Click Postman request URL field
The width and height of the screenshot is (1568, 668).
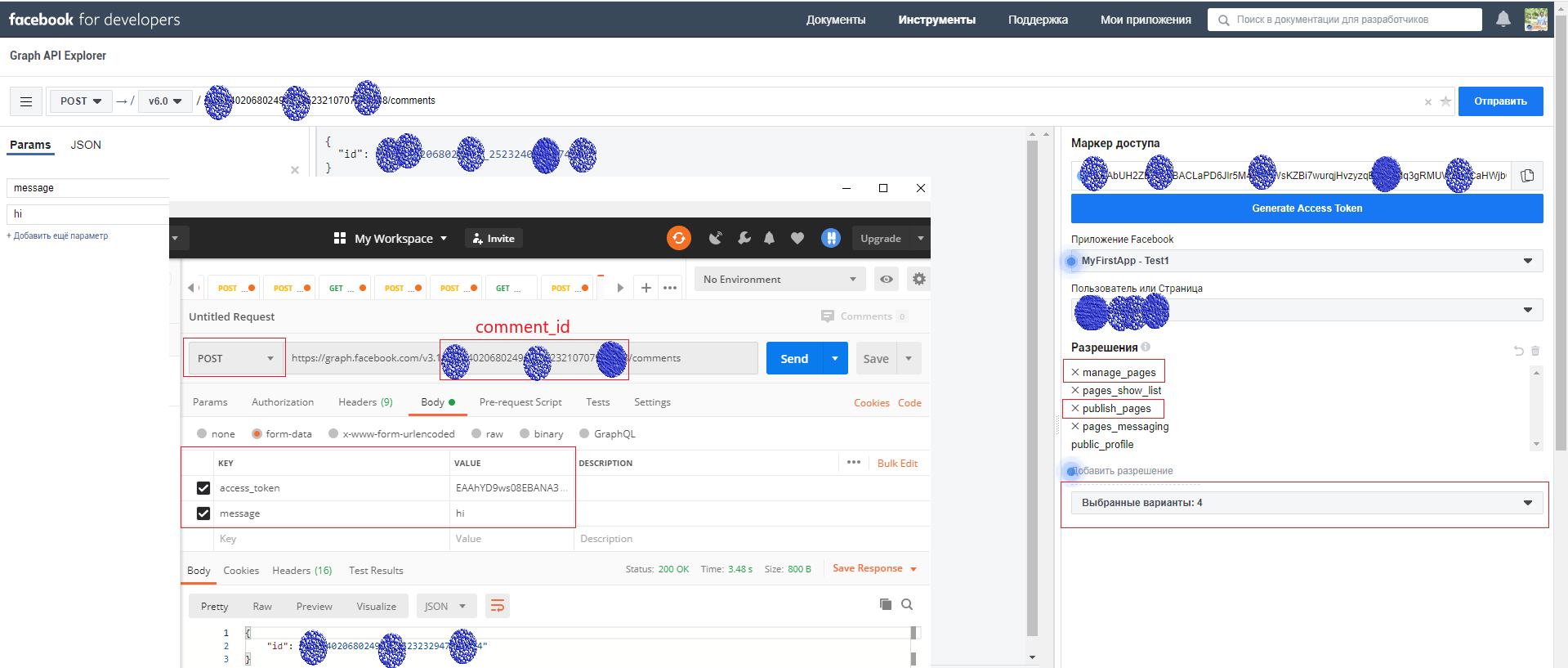click(x=521, y=358)
